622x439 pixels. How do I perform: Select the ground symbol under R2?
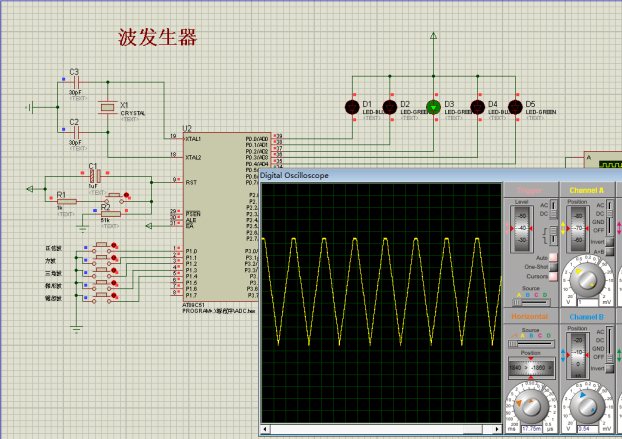coord(83,229)
